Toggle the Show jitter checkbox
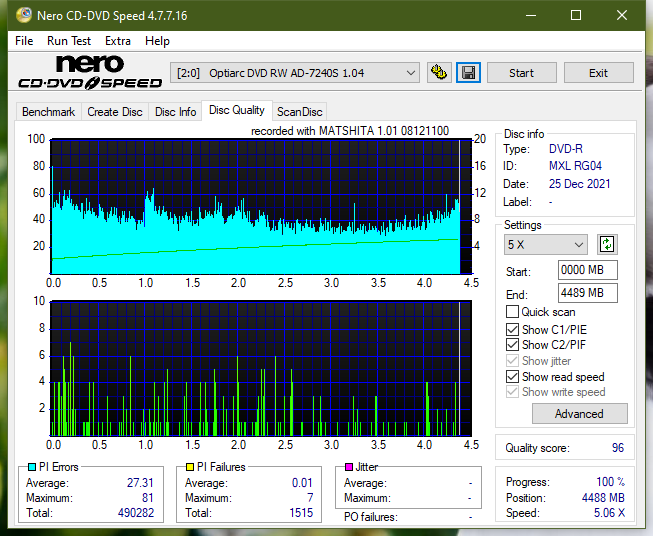Viewport: 653px width, 536px height. point(512,361)
